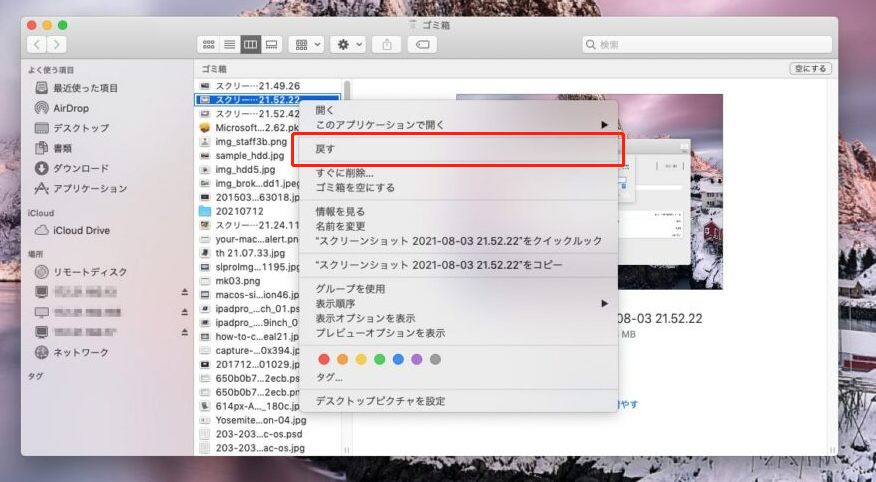The height and width of the screenshot is (482, 876).
Task: Choose 戻す in the context menu
Action: click(x=458, y=149)
